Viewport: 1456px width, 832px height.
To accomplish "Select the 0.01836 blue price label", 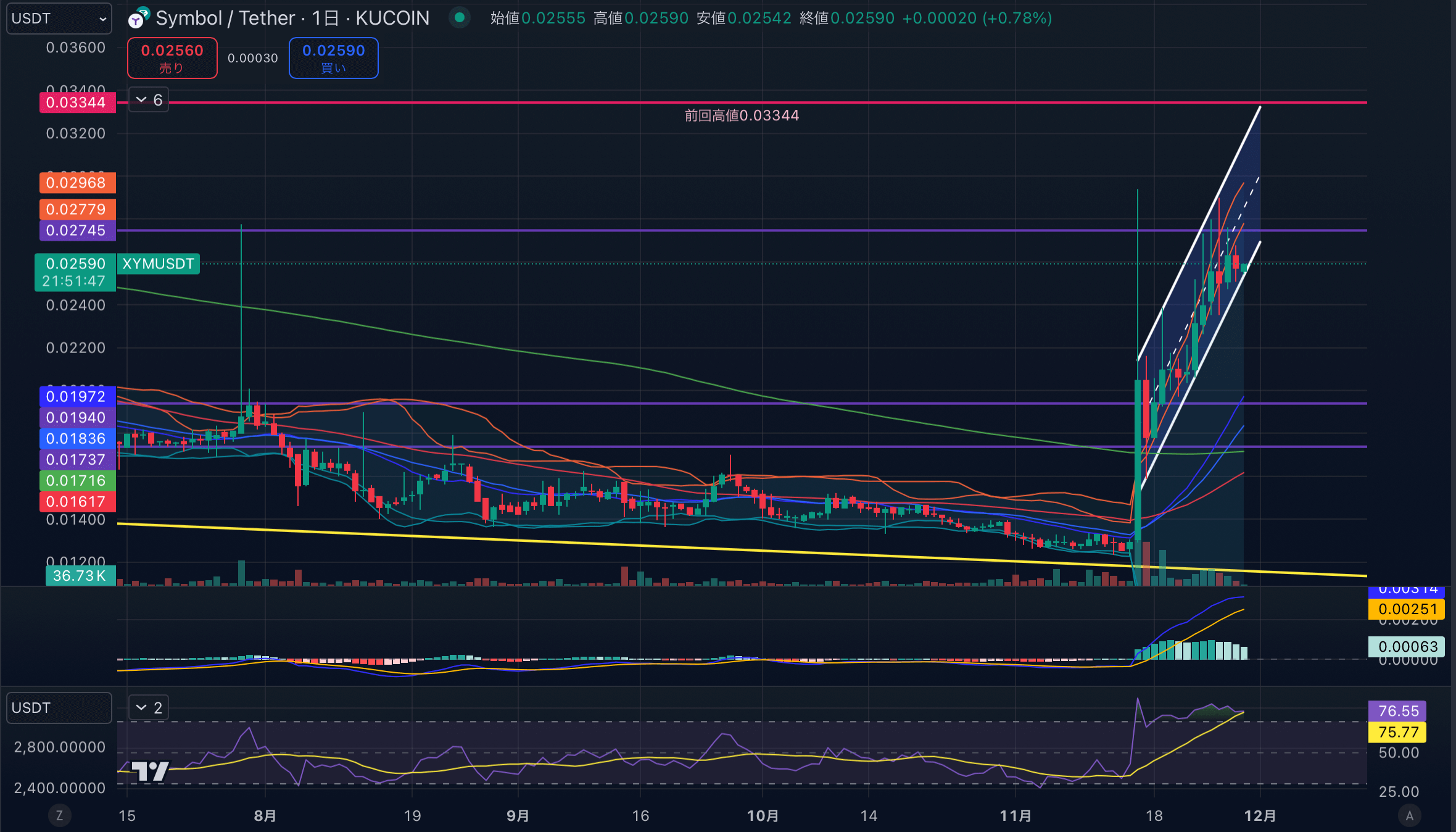I will pyautogui.click(x=78, y=438).
